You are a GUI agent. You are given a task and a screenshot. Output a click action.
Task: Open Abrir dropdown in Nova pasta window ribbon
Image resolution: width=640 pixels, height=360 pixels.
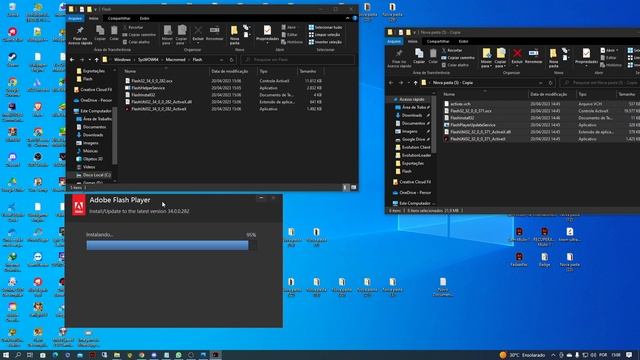[610, 50]
